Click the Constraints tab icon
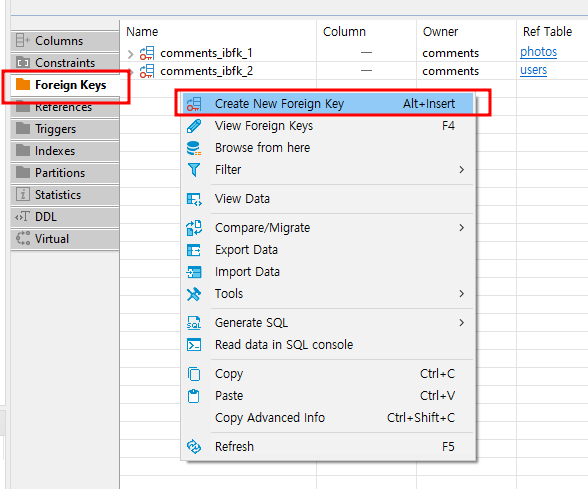Viewport: 588px width, 489px height. coord(22,62)
